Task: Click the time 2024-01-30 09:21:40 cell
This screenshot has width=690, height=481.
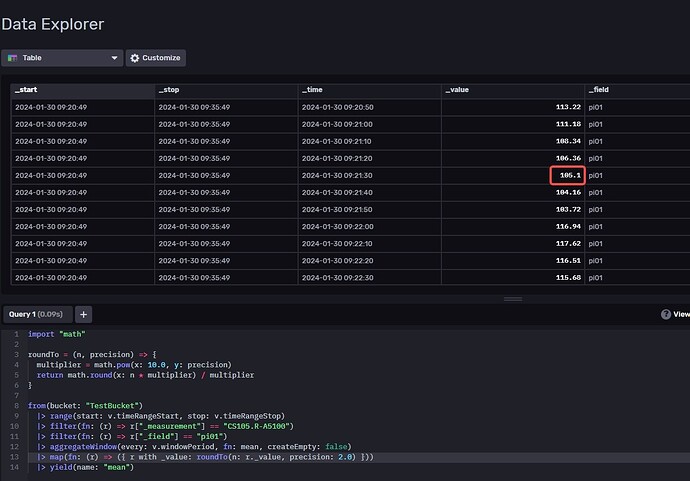Action: coord(370,192)
